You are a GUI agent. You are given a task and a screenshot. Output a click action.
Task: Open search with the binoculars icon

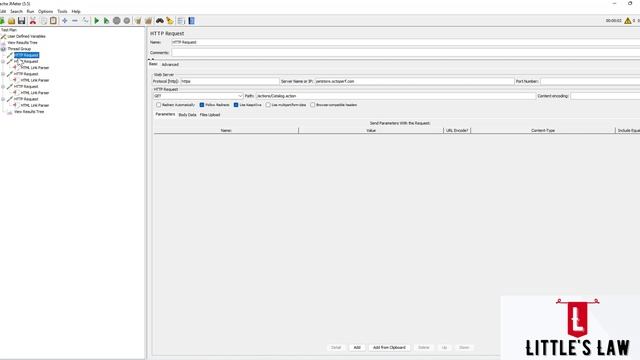pyautogui.click(x=160, y=21)
